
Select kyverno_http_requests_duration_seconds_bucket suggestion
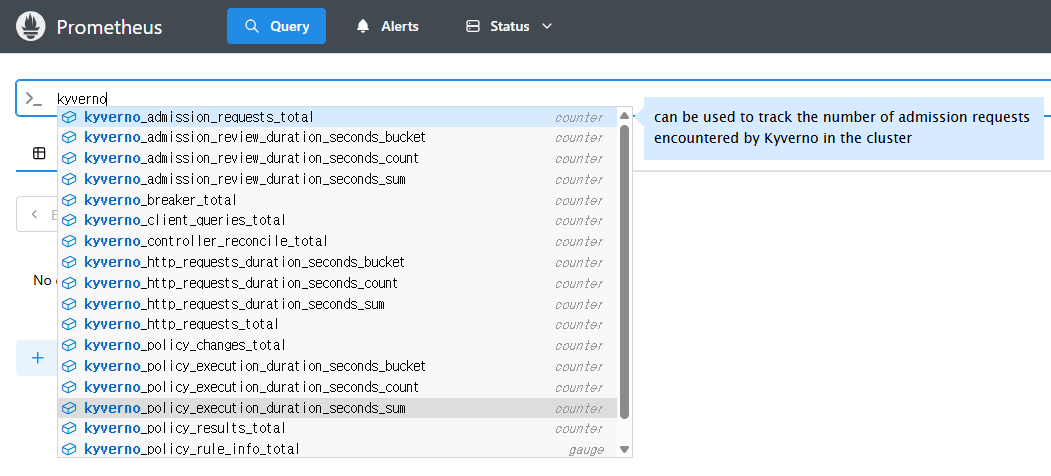coord(337,262)
